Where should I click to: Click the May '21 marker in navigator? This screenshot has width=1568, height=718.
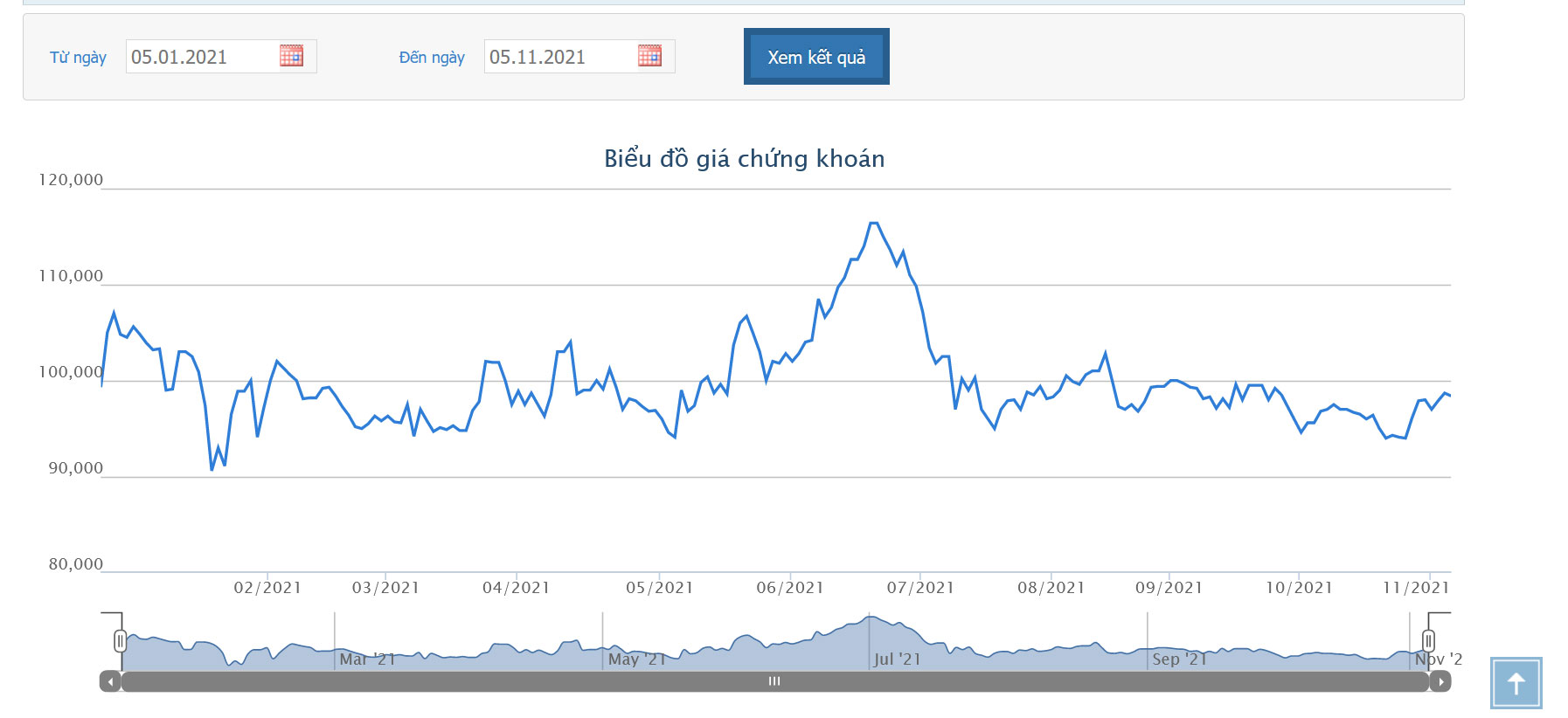tap(637, 659)
